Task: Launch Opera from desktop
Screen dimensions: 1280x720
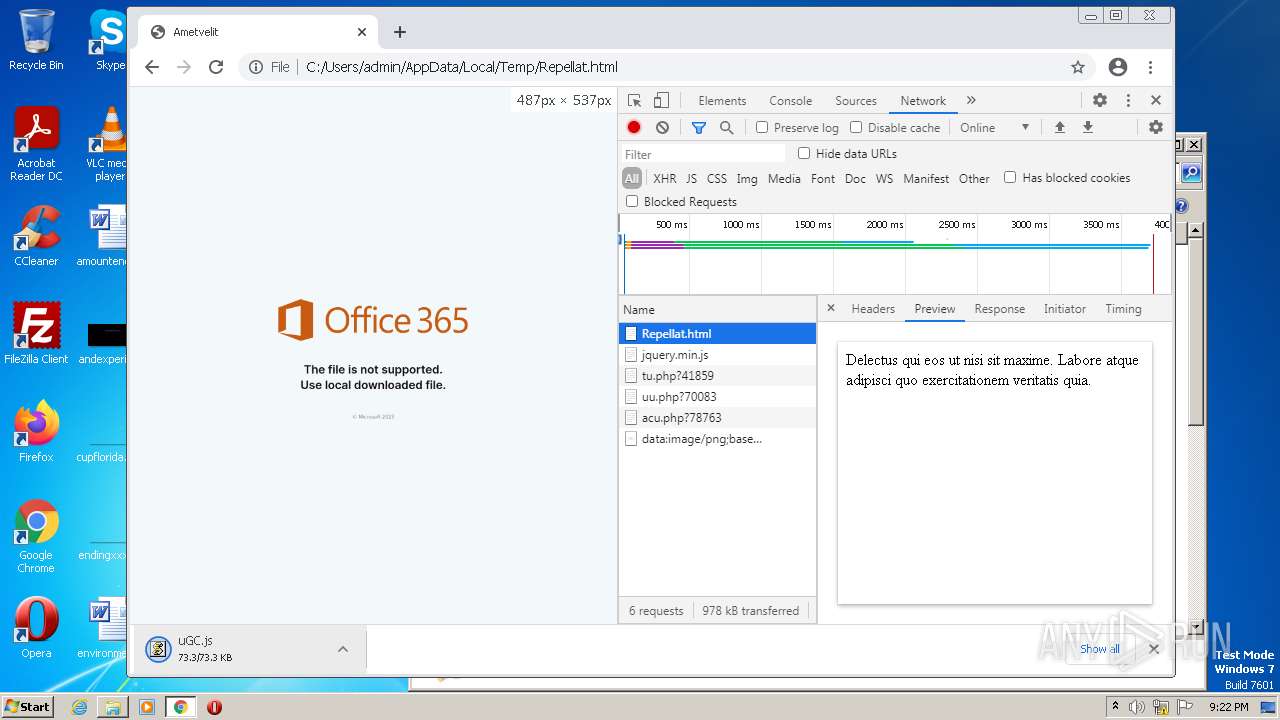Action: pyautogui.click(x=36, y=628)
